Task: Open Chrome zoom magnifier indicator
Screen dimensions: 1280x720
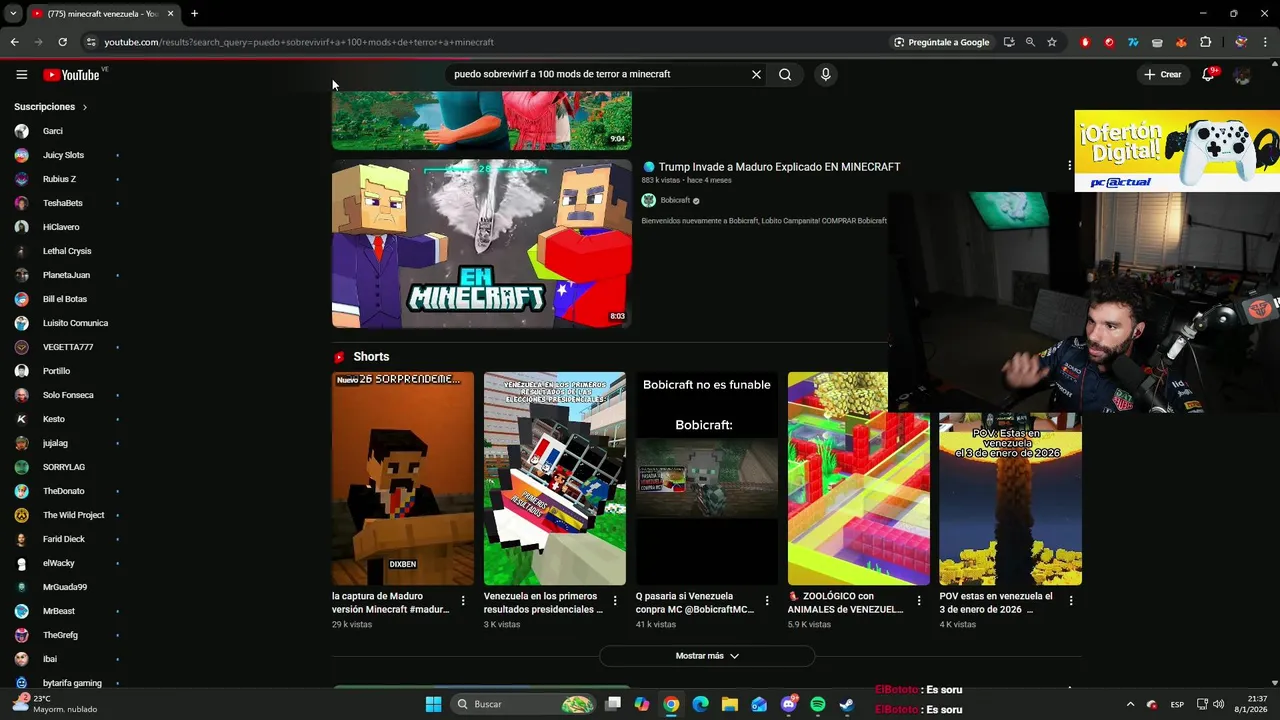Action: pyautogui.click(x=1030, y=42)
